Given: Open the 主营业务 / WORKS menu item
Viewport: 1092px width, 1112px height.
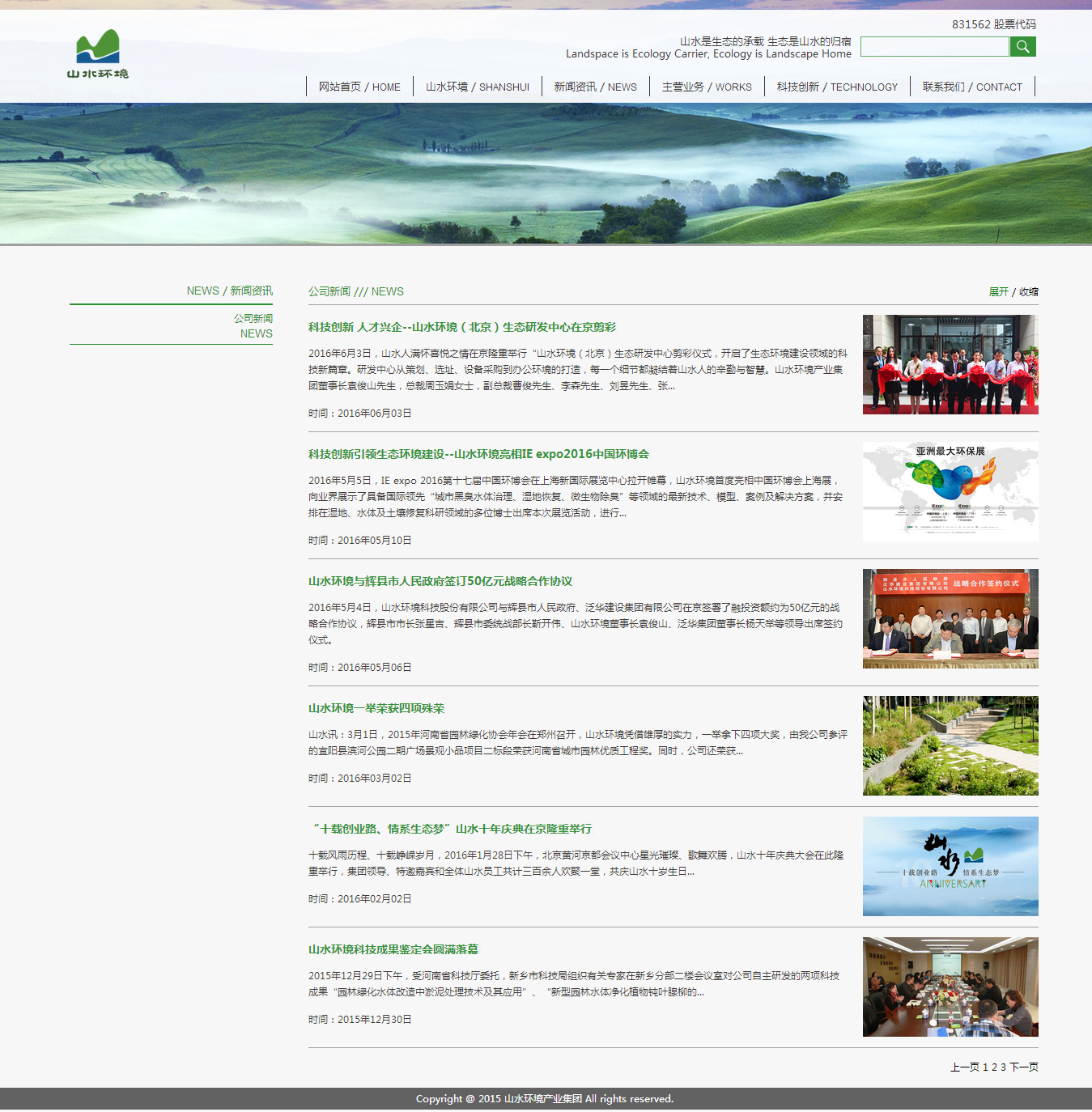Looking at the screenshot, I should (707, 87).
